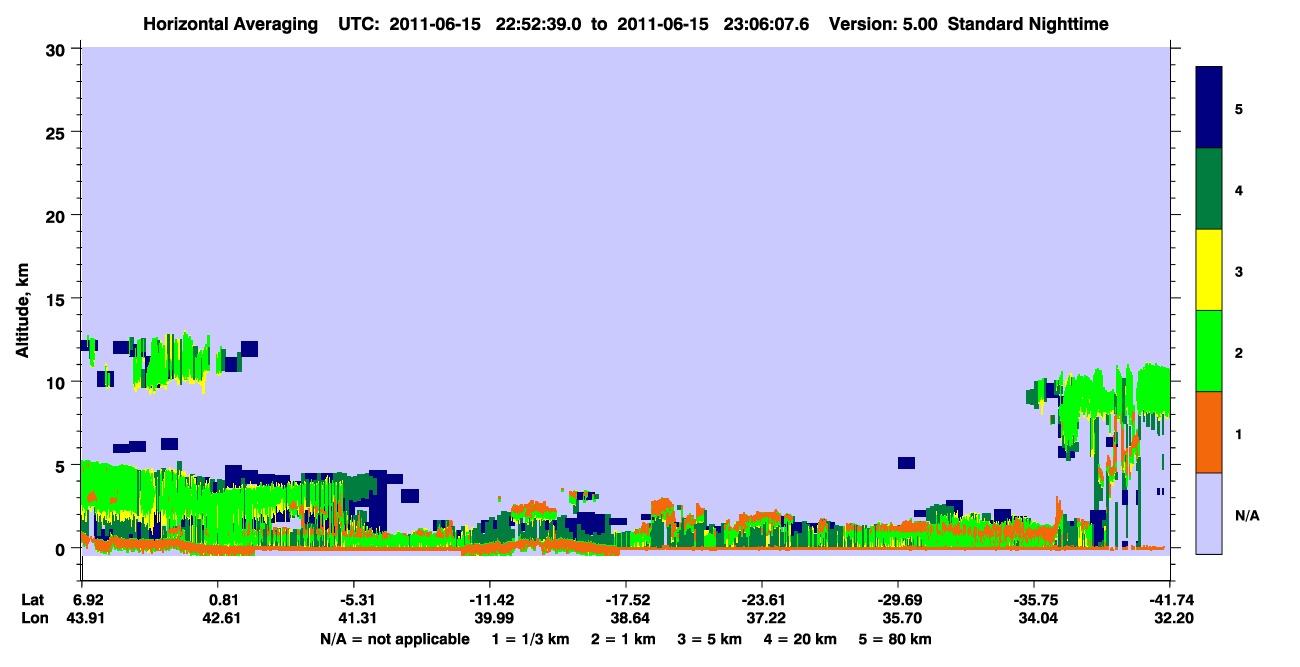
Task: Click the latitude value -23.61
Action: 762,600
